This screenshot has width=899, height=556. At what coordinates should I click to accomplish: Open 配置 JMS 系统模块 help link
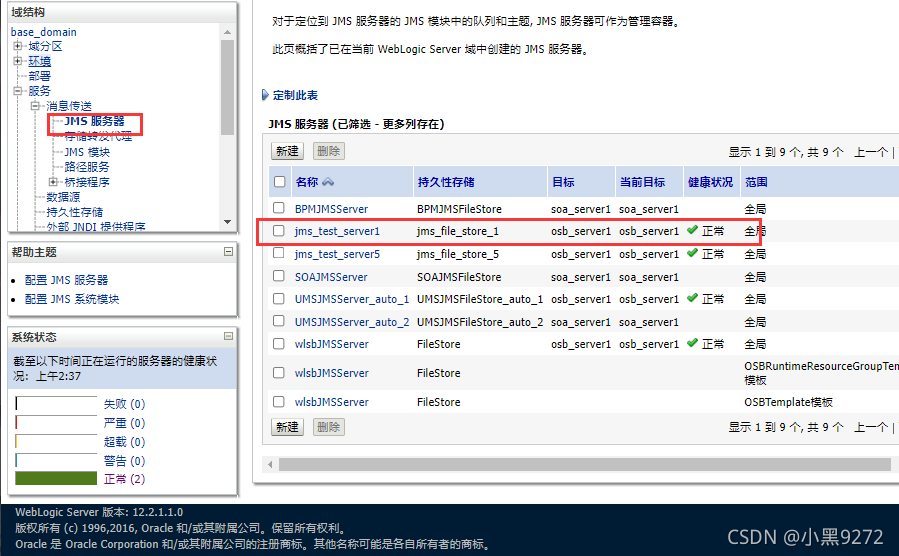72,299
